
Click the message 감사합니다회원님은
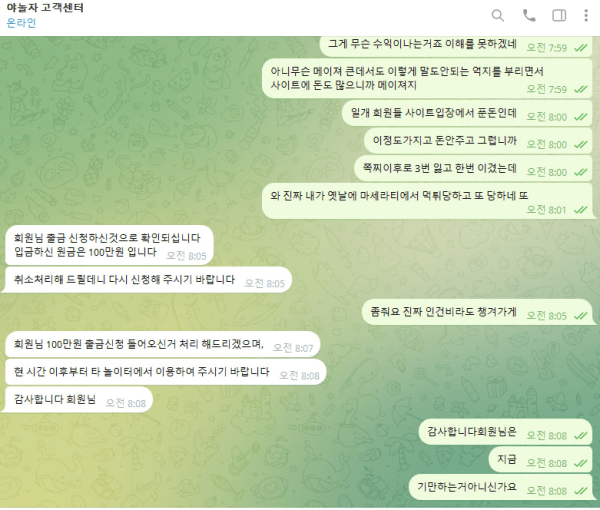pyautogui.click(x=505, y=432)
